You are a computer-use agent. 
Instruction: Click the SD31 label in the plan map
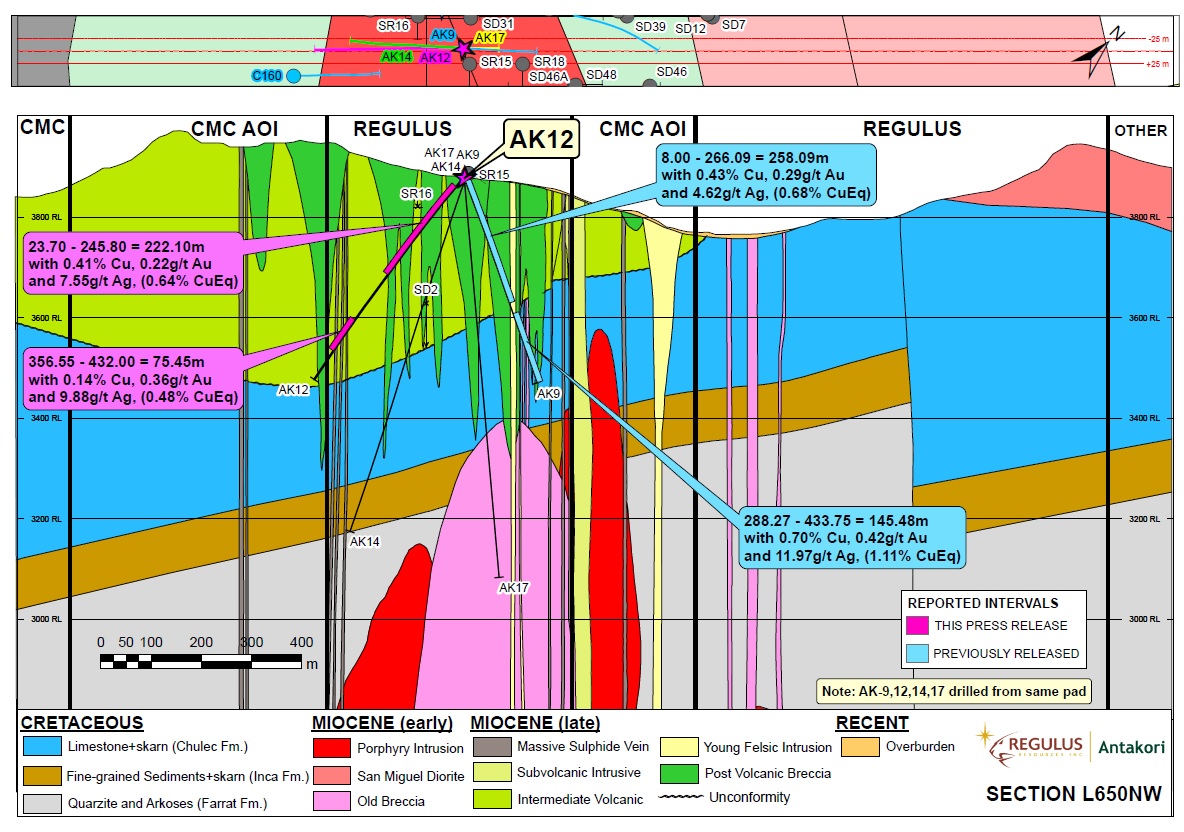click(x=498, y=24)
